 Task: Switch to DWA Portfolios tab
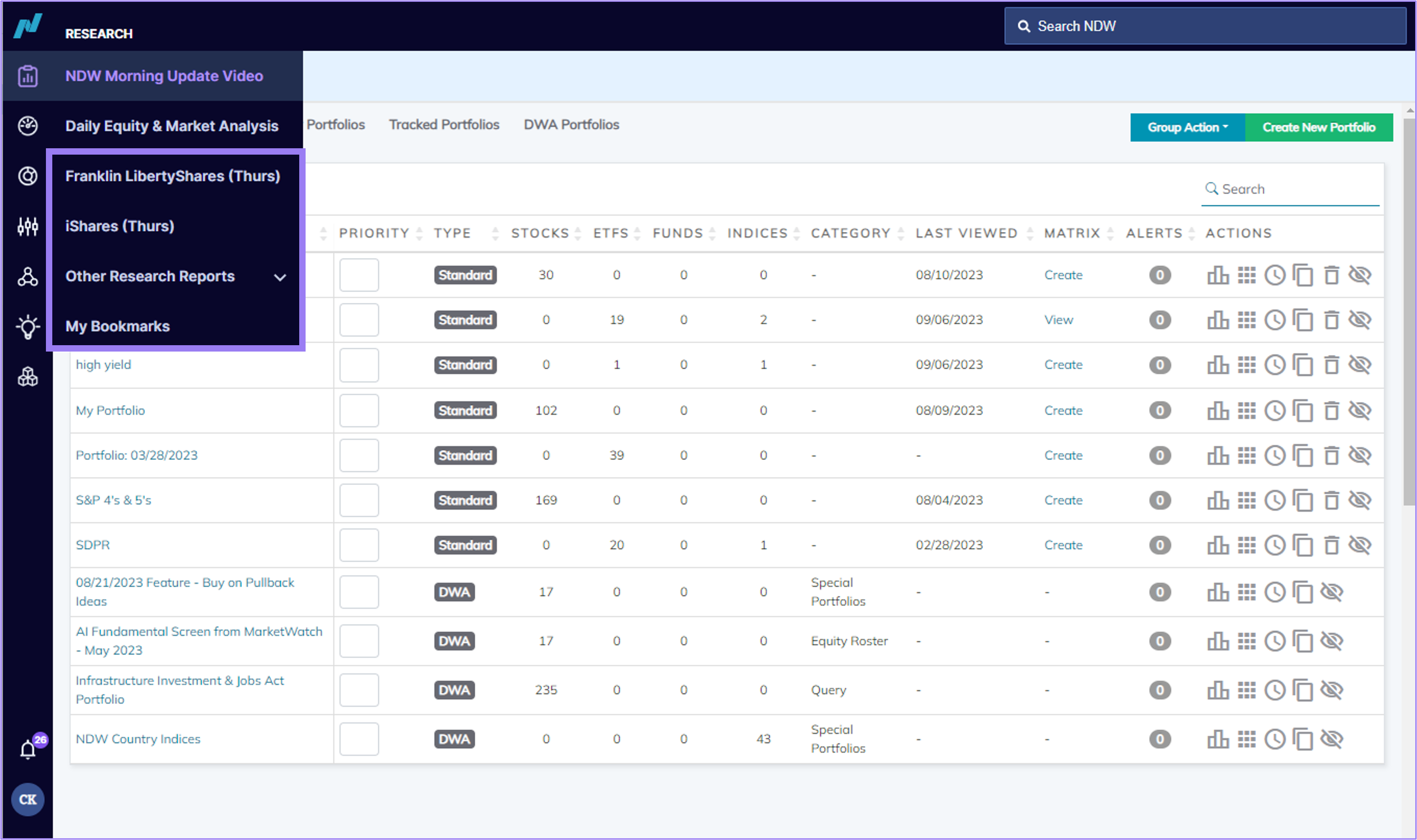tap(572, 125)
